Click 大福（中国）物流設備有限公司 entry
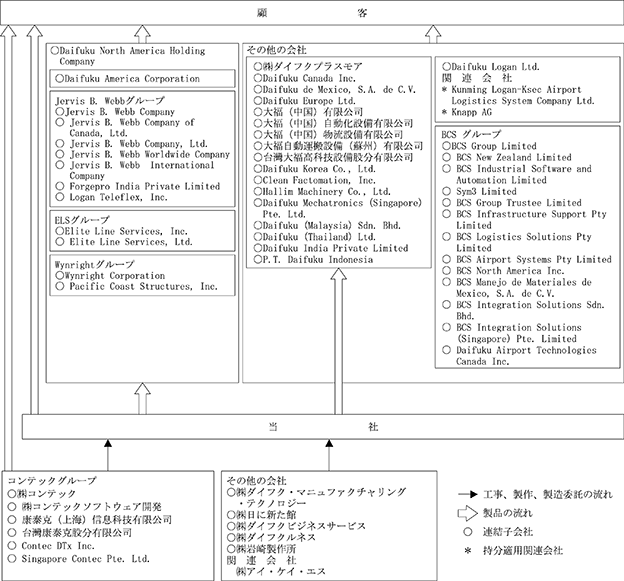 point(328,135)
